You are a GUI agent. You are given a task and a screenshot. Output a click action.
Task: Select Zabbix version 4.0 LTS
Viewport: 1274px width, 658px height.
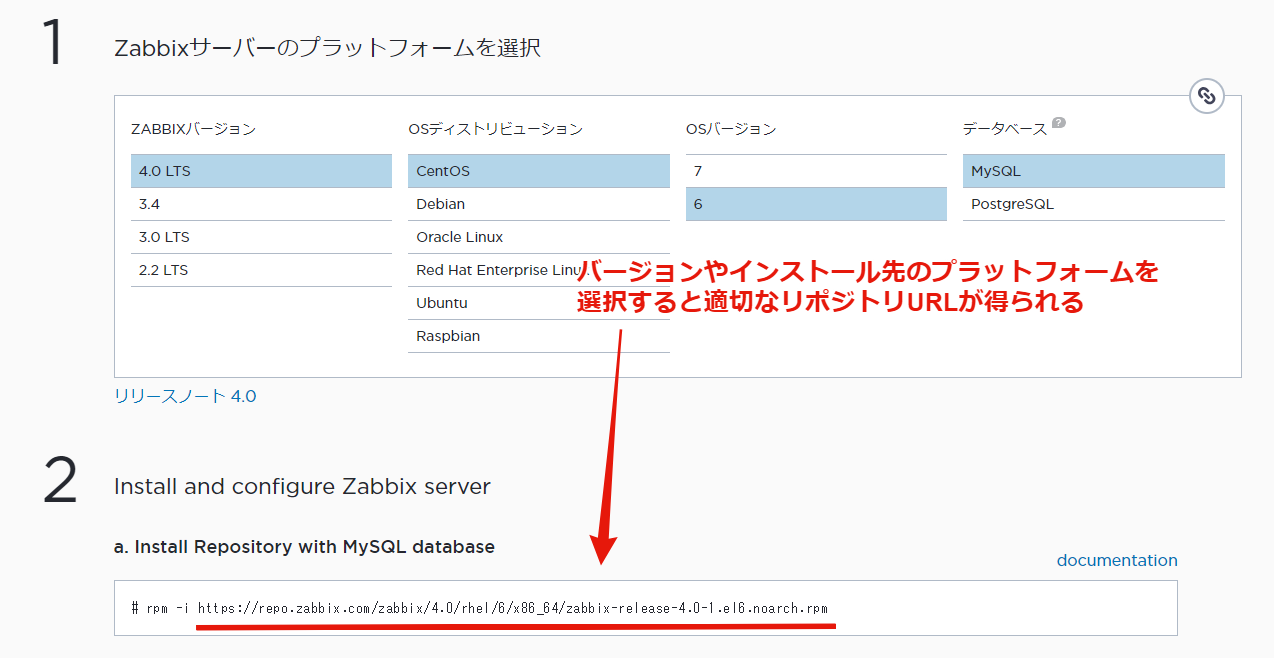[261, 171]
